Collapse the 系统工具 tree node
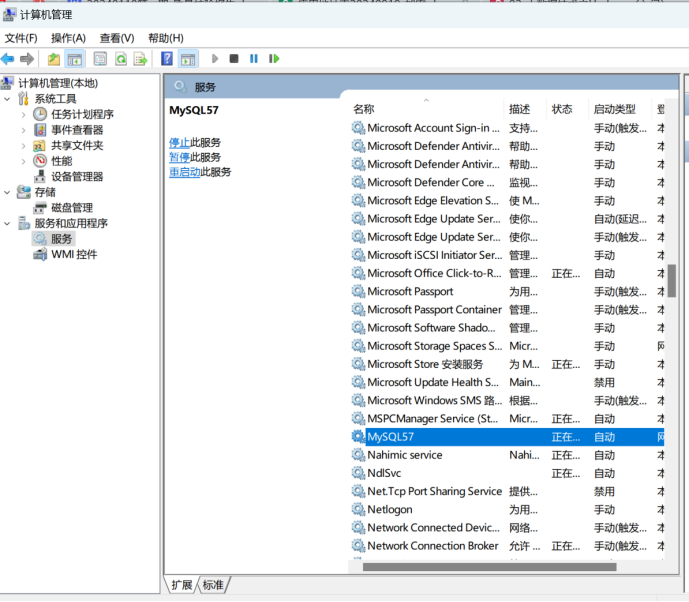 tap(8, 99)
